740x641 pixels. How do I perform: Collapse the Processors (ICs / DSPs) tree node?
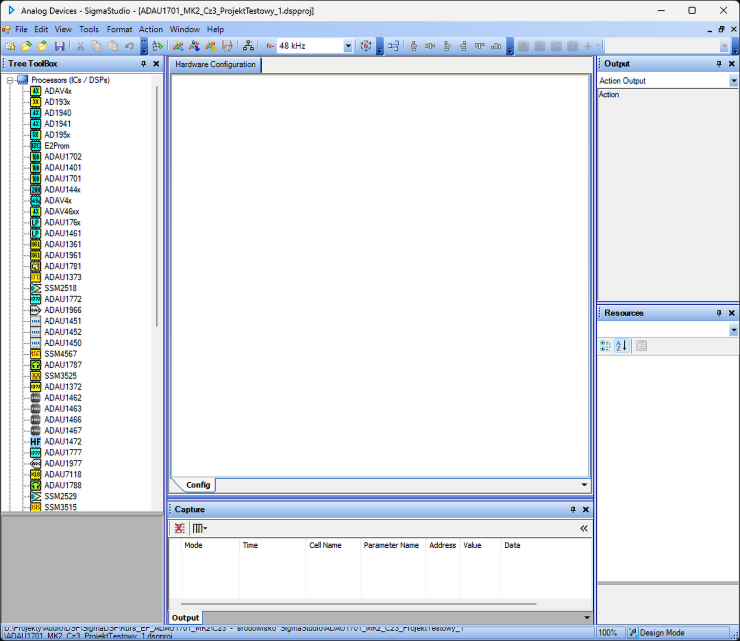(9, 80)
